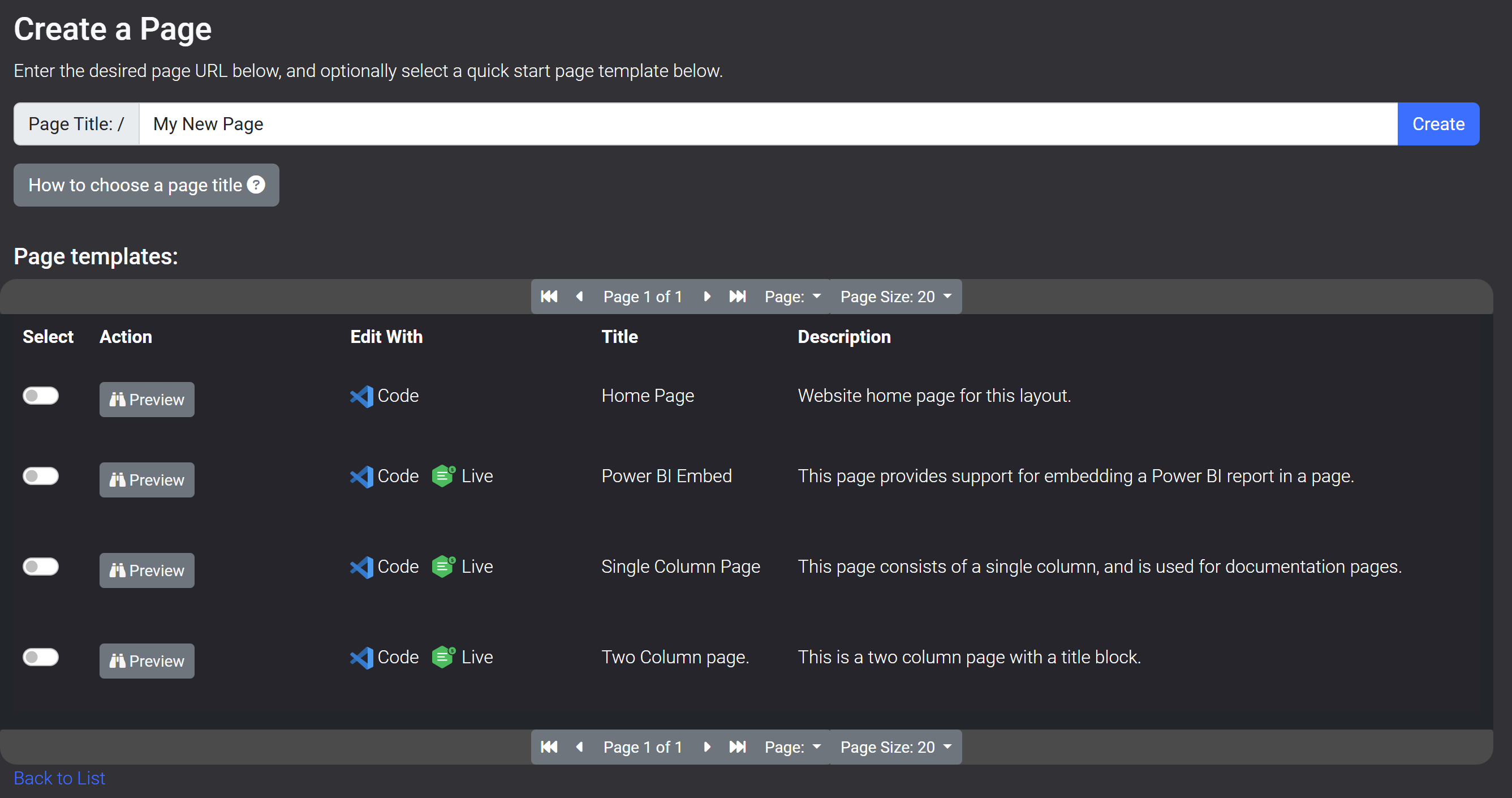Image resolution: width=1512 pixels, height=798 pixels.
Task: Open the bottom Page Size: 20 dropdown
Action: coord(895,747)
